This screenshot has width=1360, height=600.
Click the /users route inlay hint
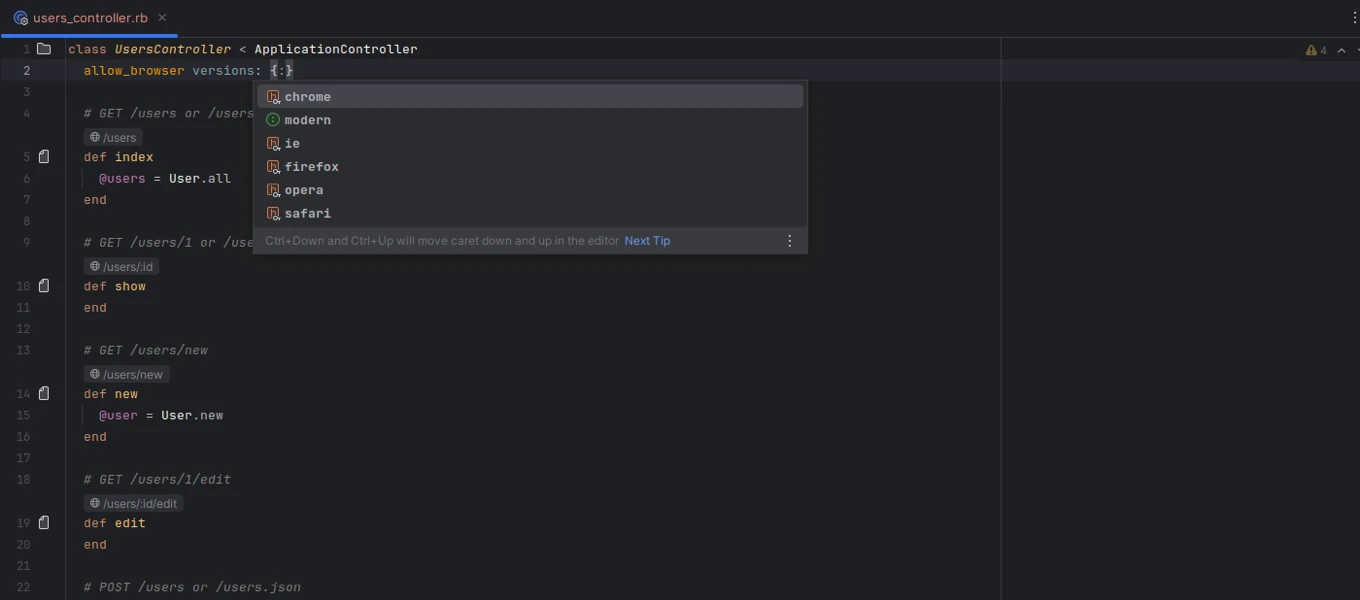tap(113, 137)
